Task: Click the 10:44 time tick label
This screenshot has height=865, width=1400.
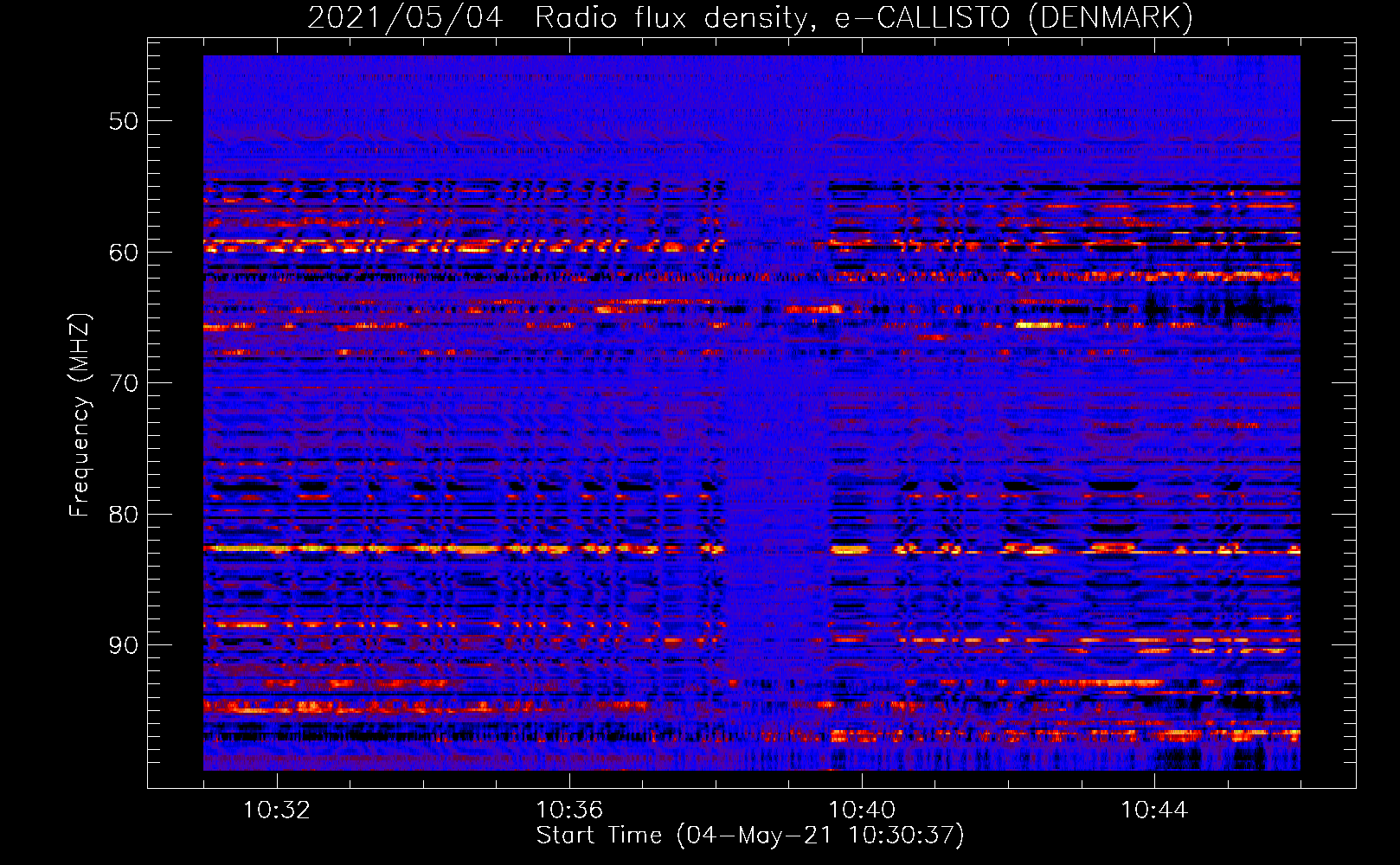Action: click(1154, 811)
